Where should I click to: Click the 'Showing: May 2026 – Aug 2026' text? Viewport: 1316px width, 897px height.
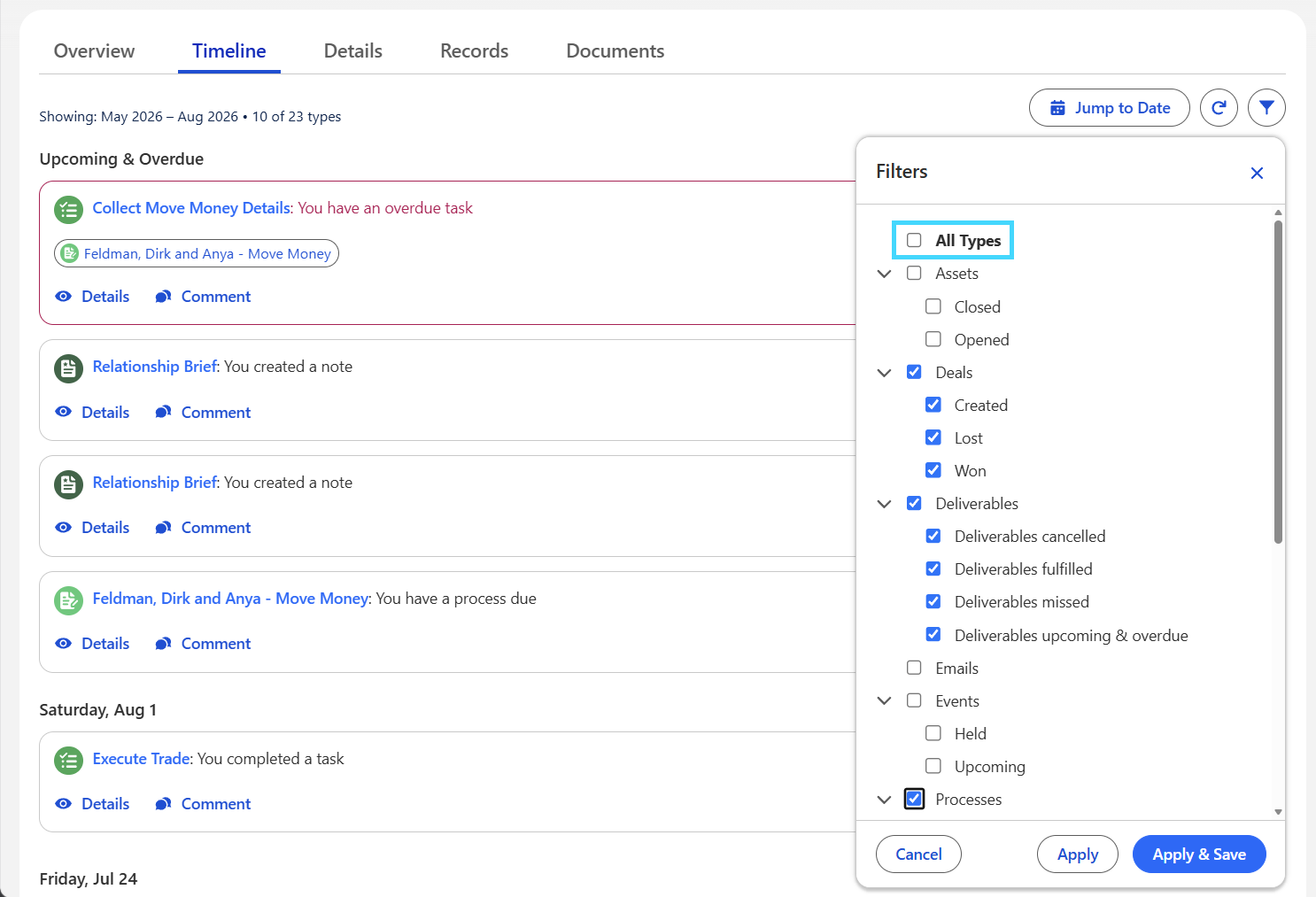[139, 117]
